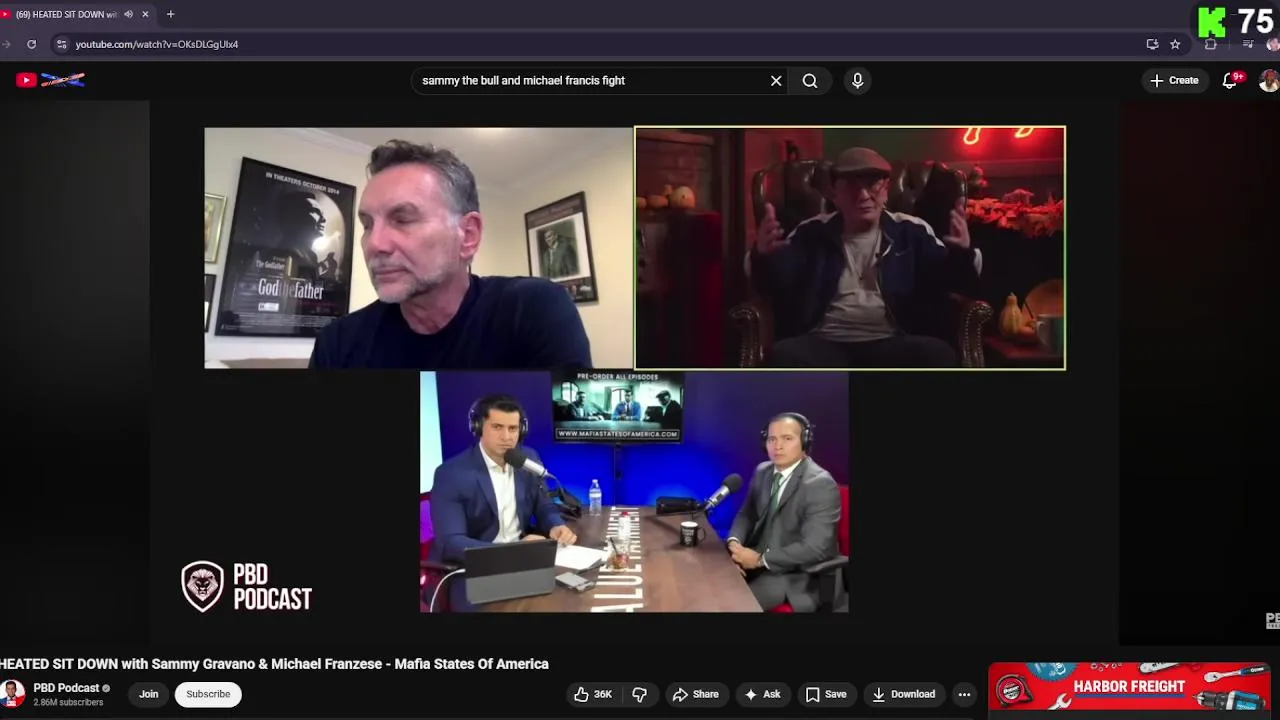This screenshot has height=720, width=1280.
Task: Click the browser address bar URL
Action: click(157, 44)
